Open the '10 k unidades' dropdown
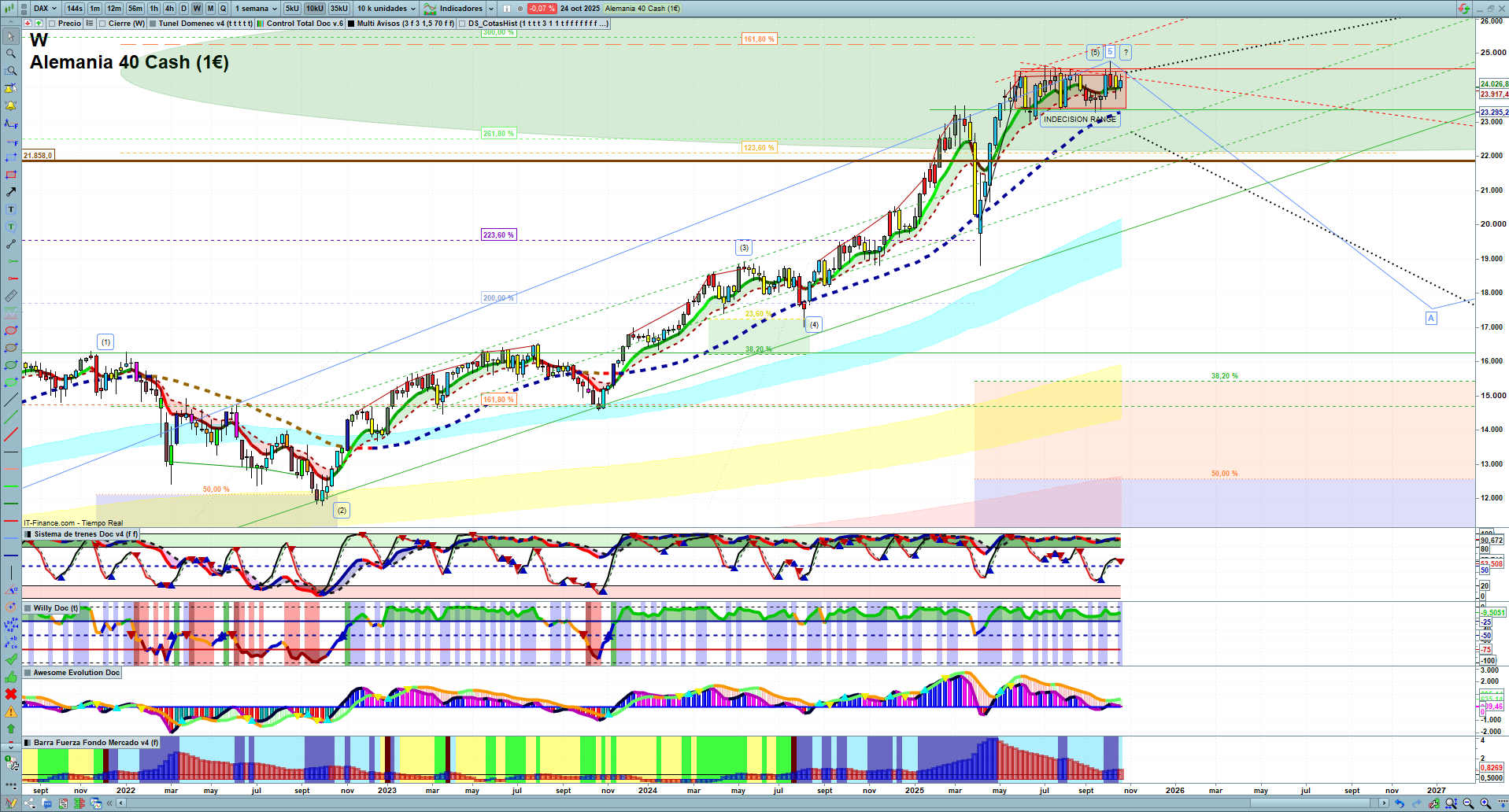This screenshot has width=1509, height=812. [x=386, y=9]
